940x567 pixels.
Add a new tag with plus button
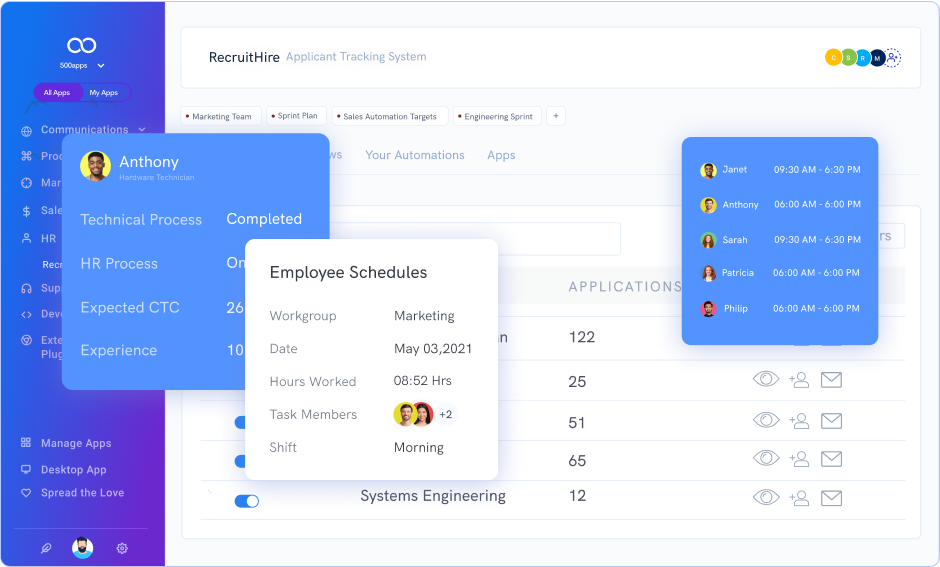[556, 116]
